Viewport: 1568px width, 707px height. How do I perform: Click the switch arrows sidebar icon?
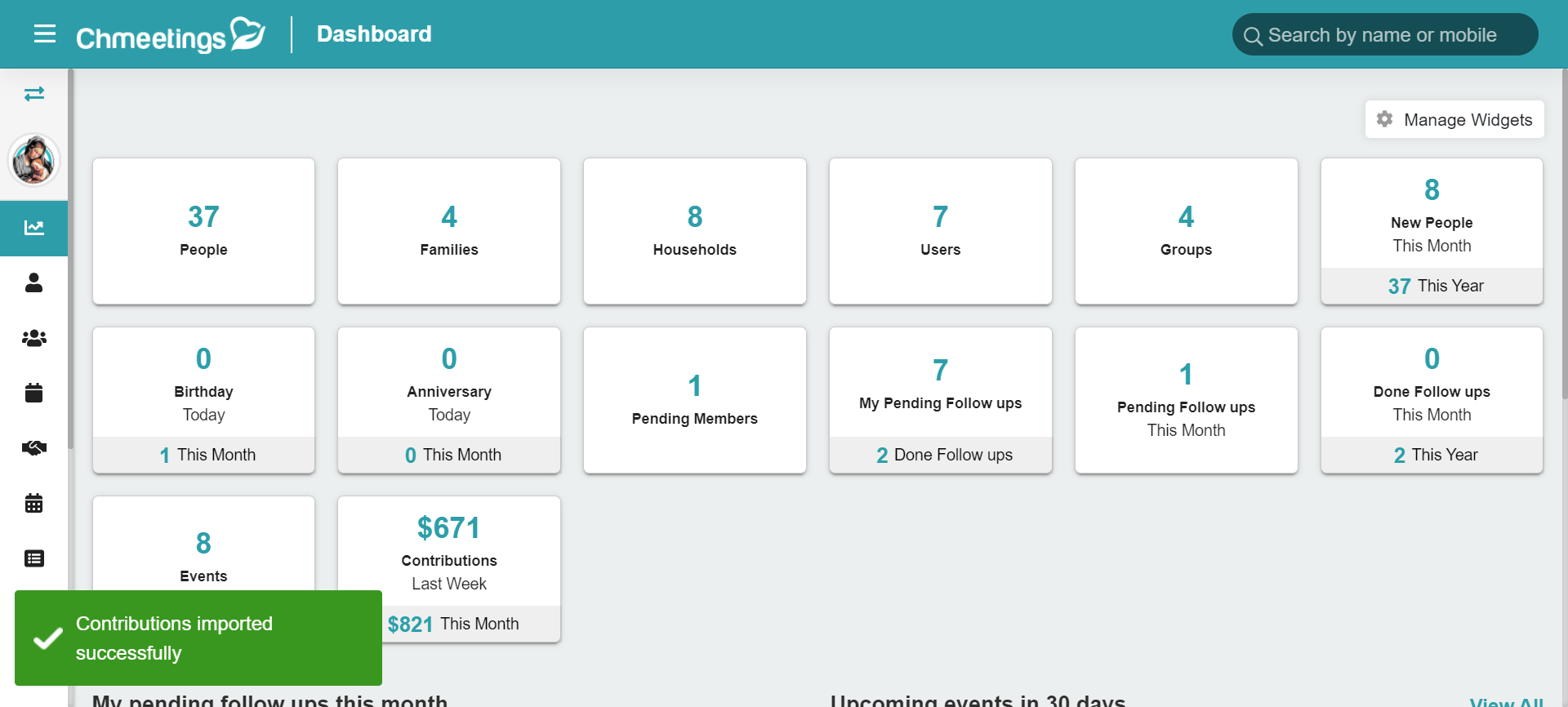34,94
